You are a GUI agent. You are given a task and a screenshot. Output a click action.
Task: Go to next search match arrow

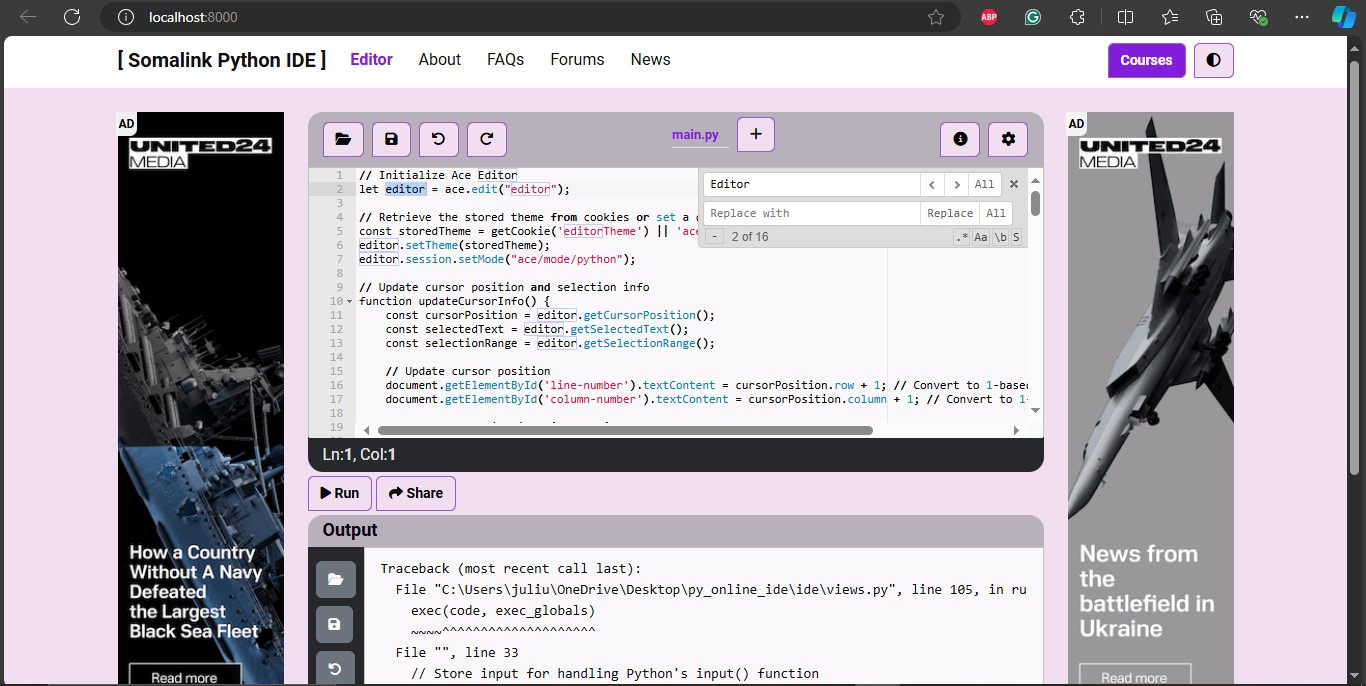coord(957,184)
